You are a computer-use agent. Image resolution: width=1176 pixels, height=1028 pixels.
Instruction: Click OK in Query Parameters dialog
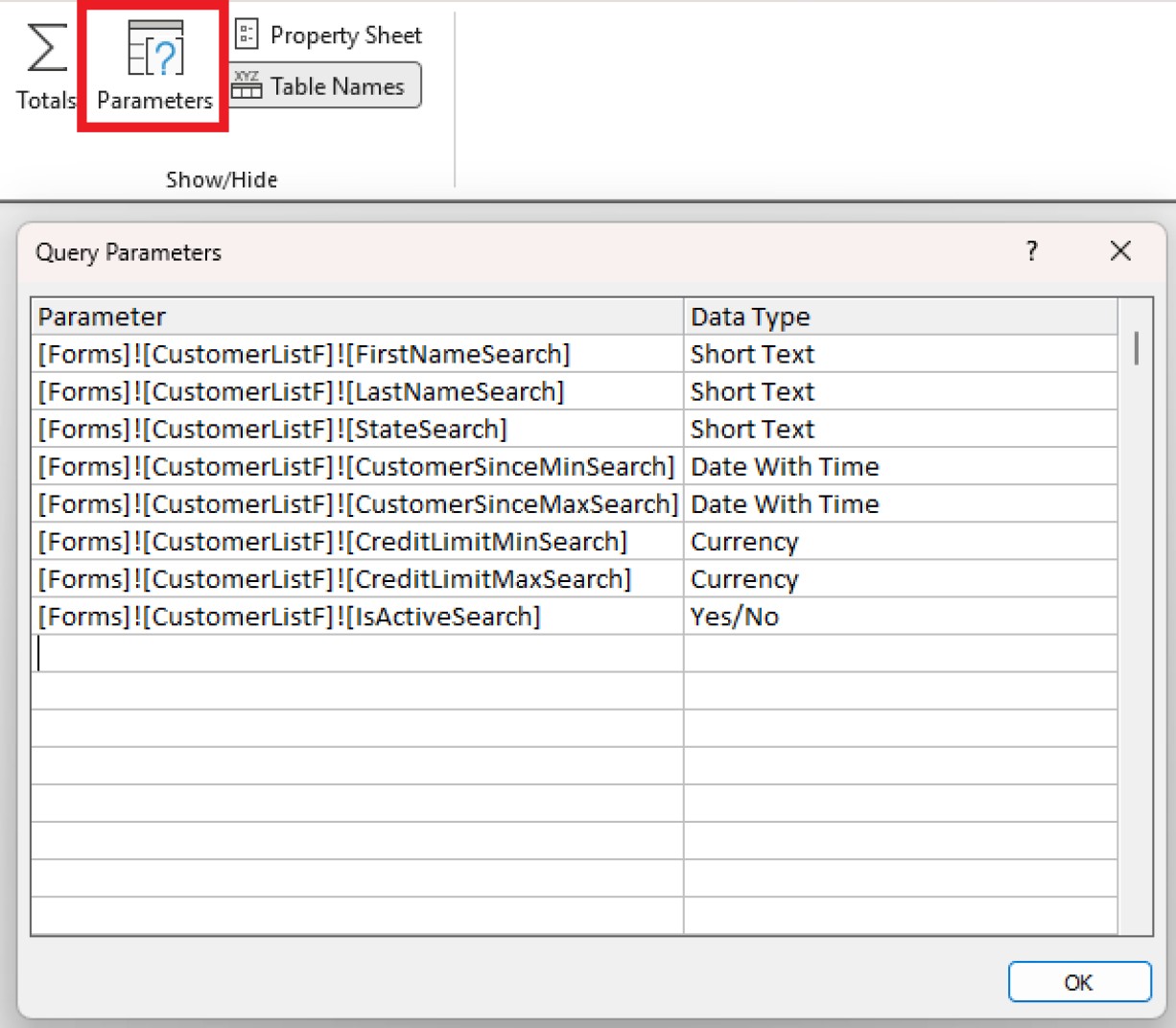coord(1079,982)
